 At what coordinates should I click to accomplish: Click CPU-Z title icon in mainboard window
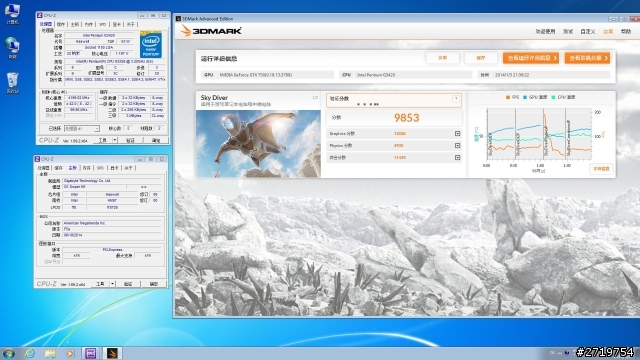coord(38,159)
